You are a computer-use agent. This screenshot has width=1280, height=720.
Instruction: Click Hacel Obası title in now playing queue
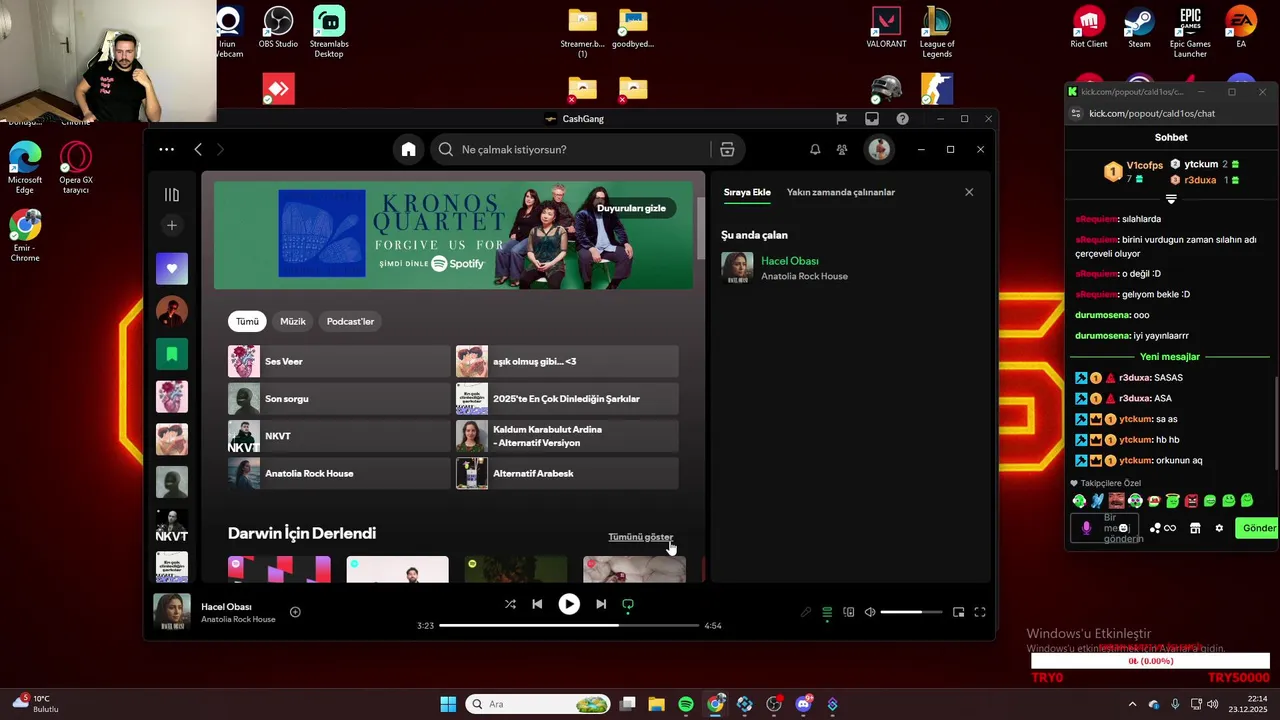pos(790,261)
